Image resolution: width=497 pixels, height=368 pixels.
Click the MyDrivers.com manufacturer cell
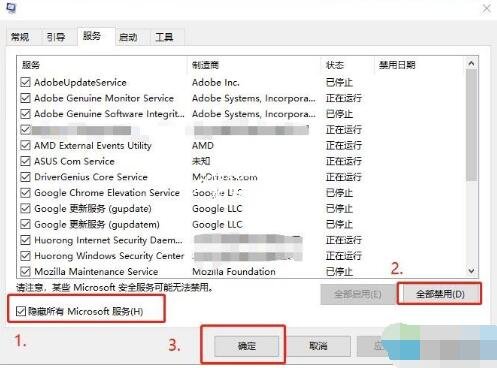[x=225, y=177]
